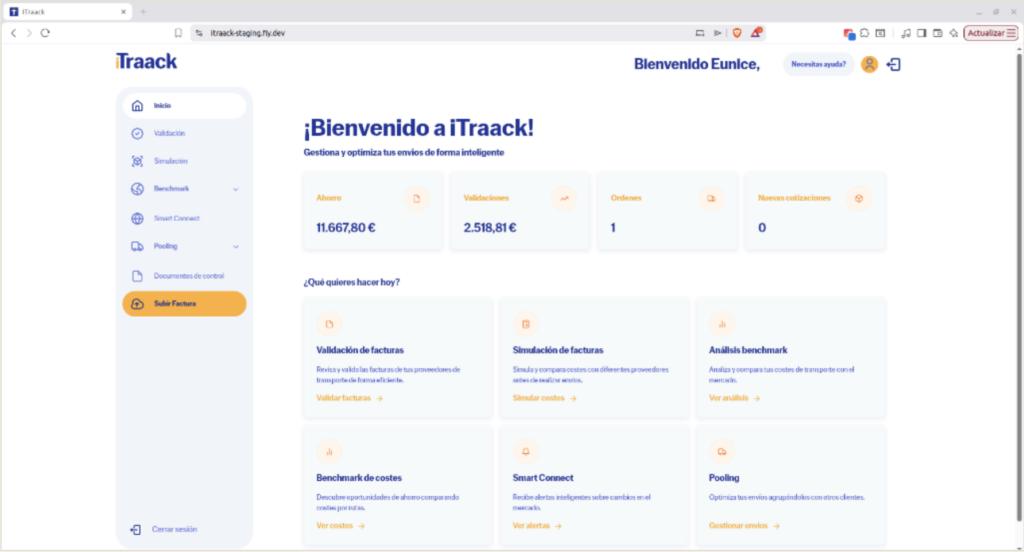Viewport: 1024px width, 552px height.
Task: Click the Simulación de facturas card icon
Action: 526,324
